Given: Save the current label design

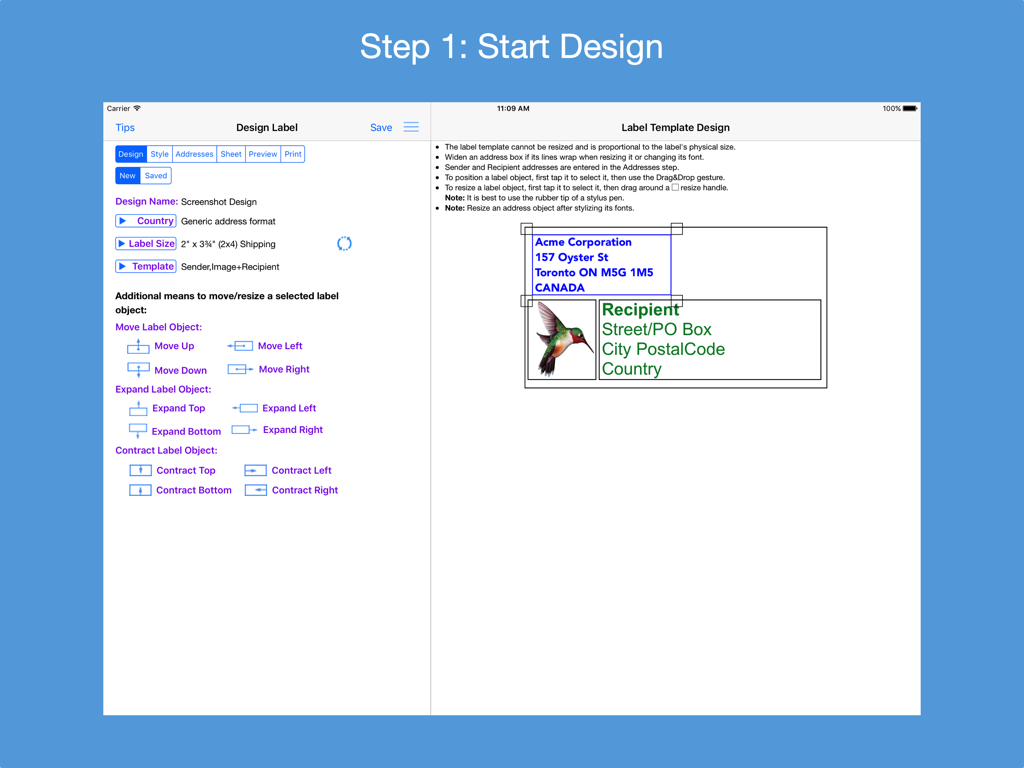Looking at the screenshot, I should point(381,127).
